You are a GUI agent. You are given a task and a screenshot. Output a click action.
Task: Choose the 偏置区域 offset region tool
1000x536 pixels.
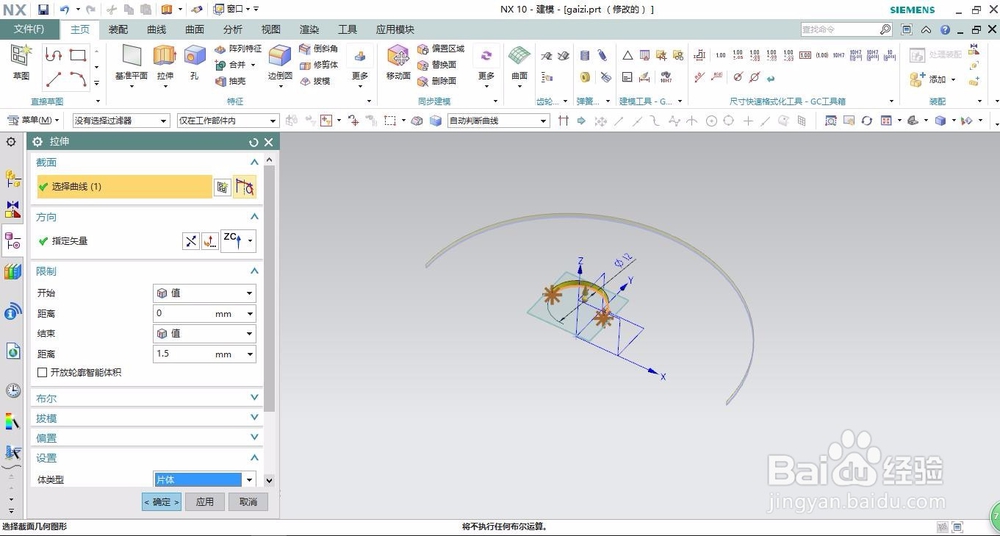[x=441, y=48]
